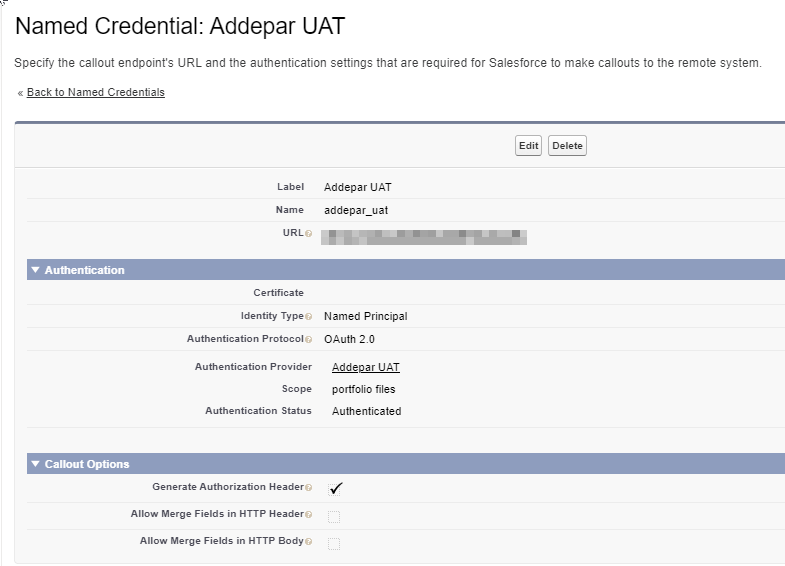Toggle the Generate Authorization Header checkbox

point(334,489)
